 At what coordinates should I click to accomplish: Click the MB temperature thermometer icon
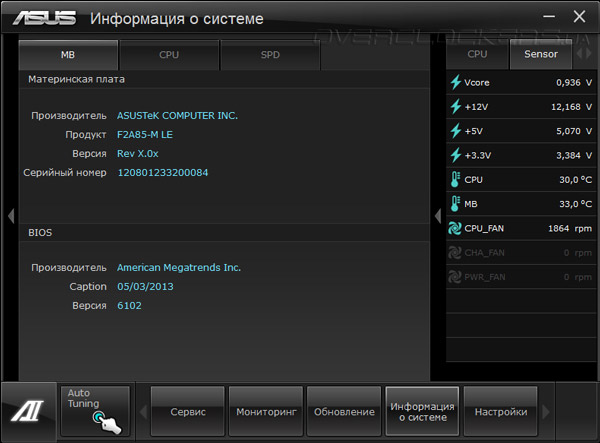pos(455,204)
